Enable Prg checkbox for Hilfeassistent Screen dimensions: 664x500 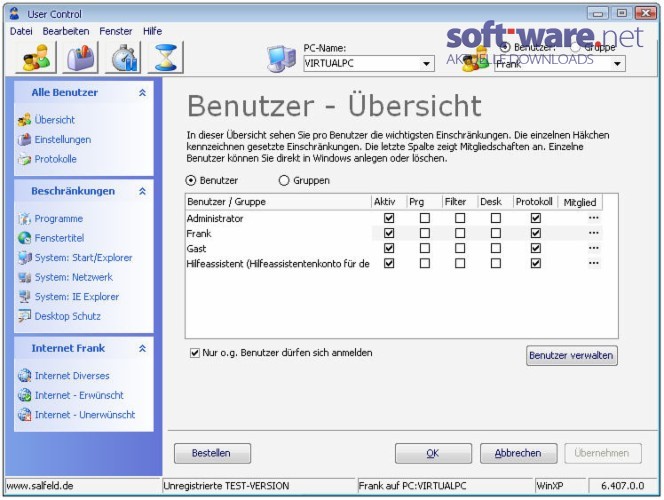(x=425, y=263)
